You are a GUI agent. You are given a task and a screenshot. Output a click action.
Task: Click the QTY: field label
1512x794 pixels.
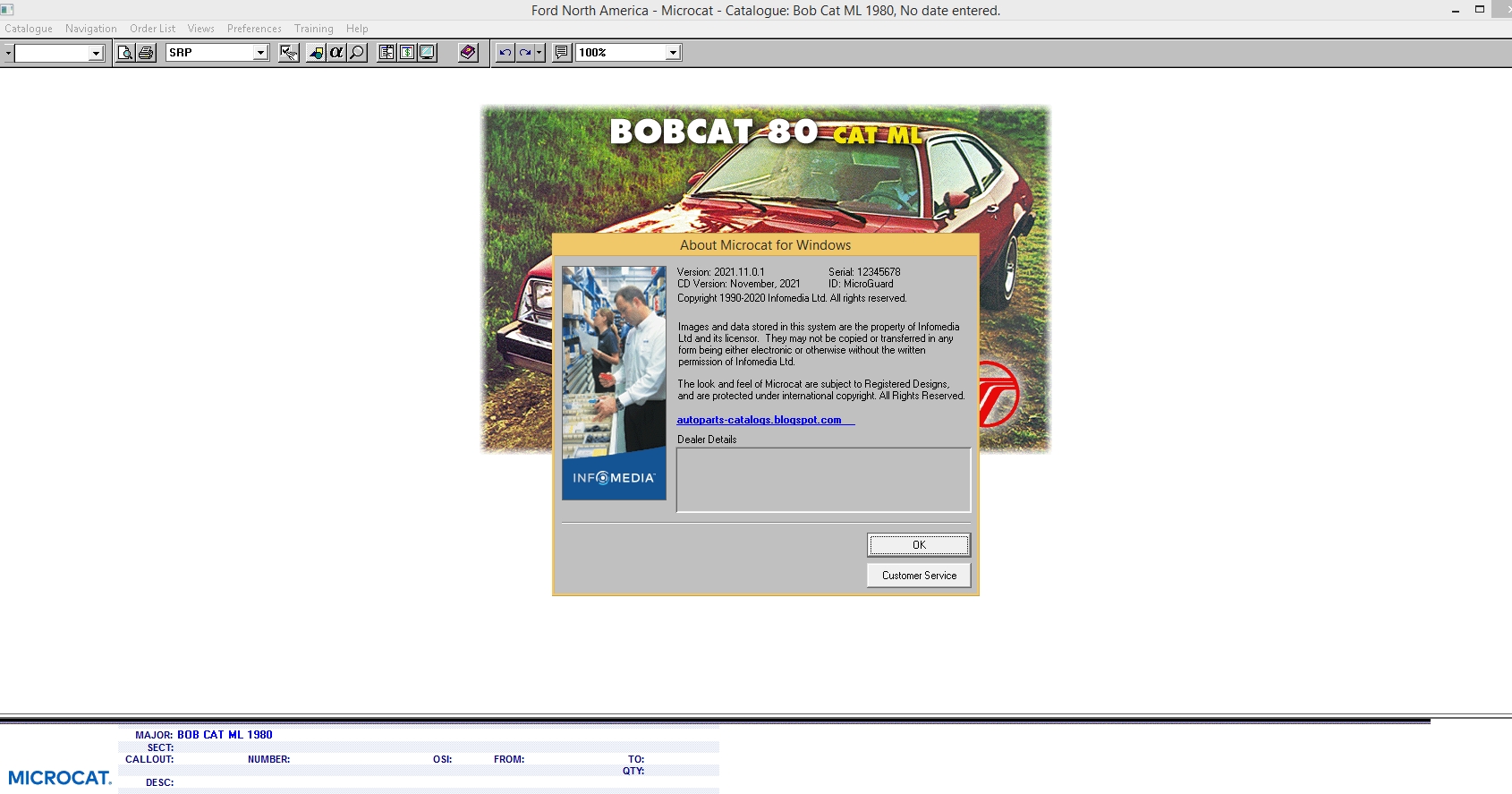[633, 771]
